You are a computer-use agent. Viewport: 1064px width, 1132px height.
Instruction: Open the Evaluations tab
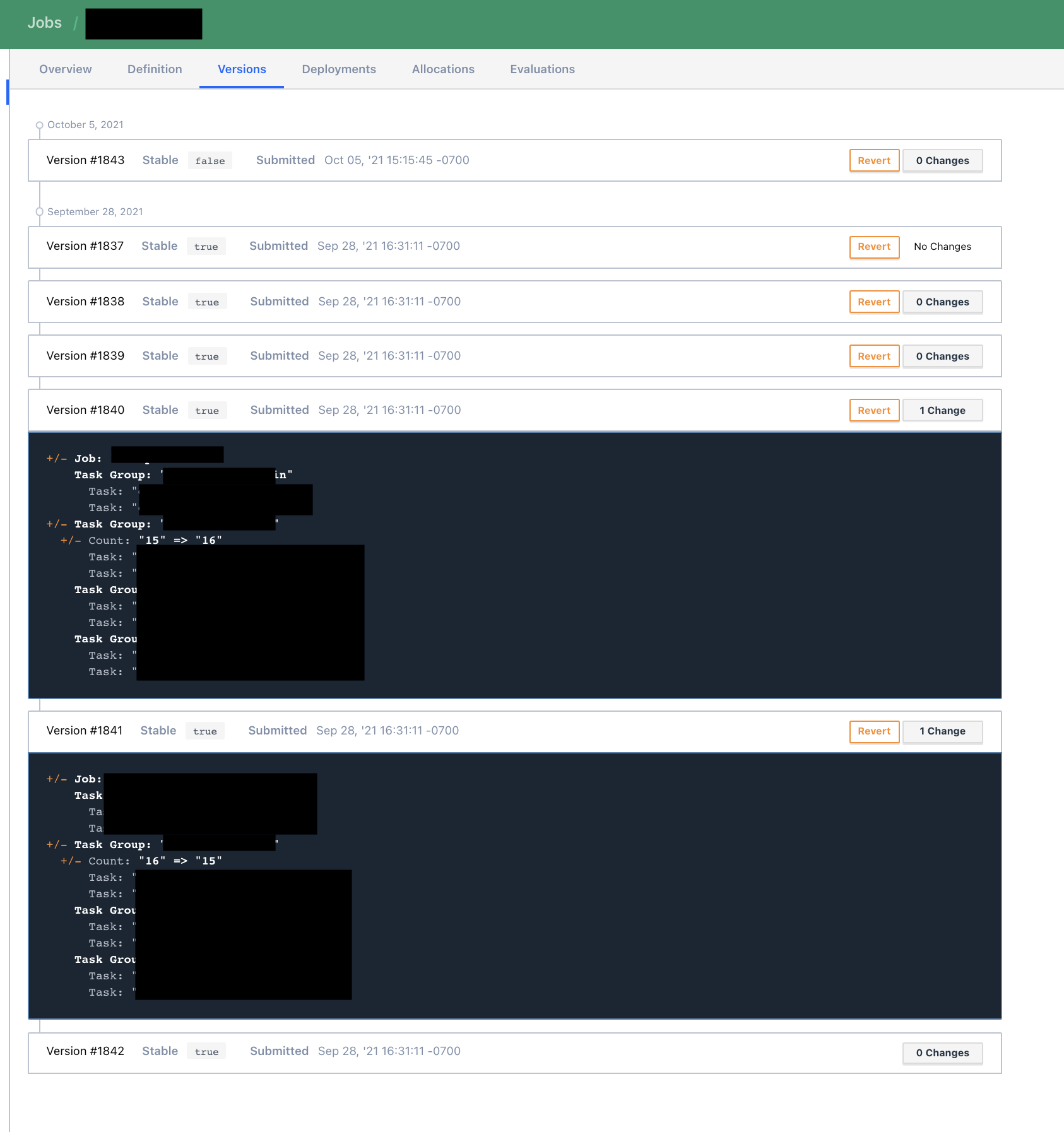(543, 69)
